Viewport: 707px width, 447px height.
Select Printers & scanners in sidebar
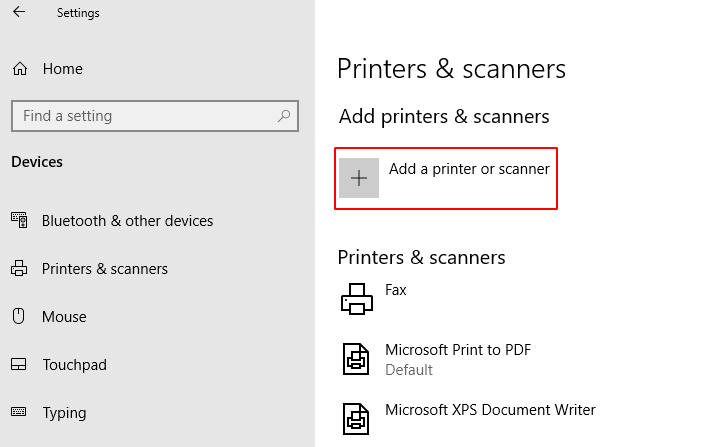(105, 269)
